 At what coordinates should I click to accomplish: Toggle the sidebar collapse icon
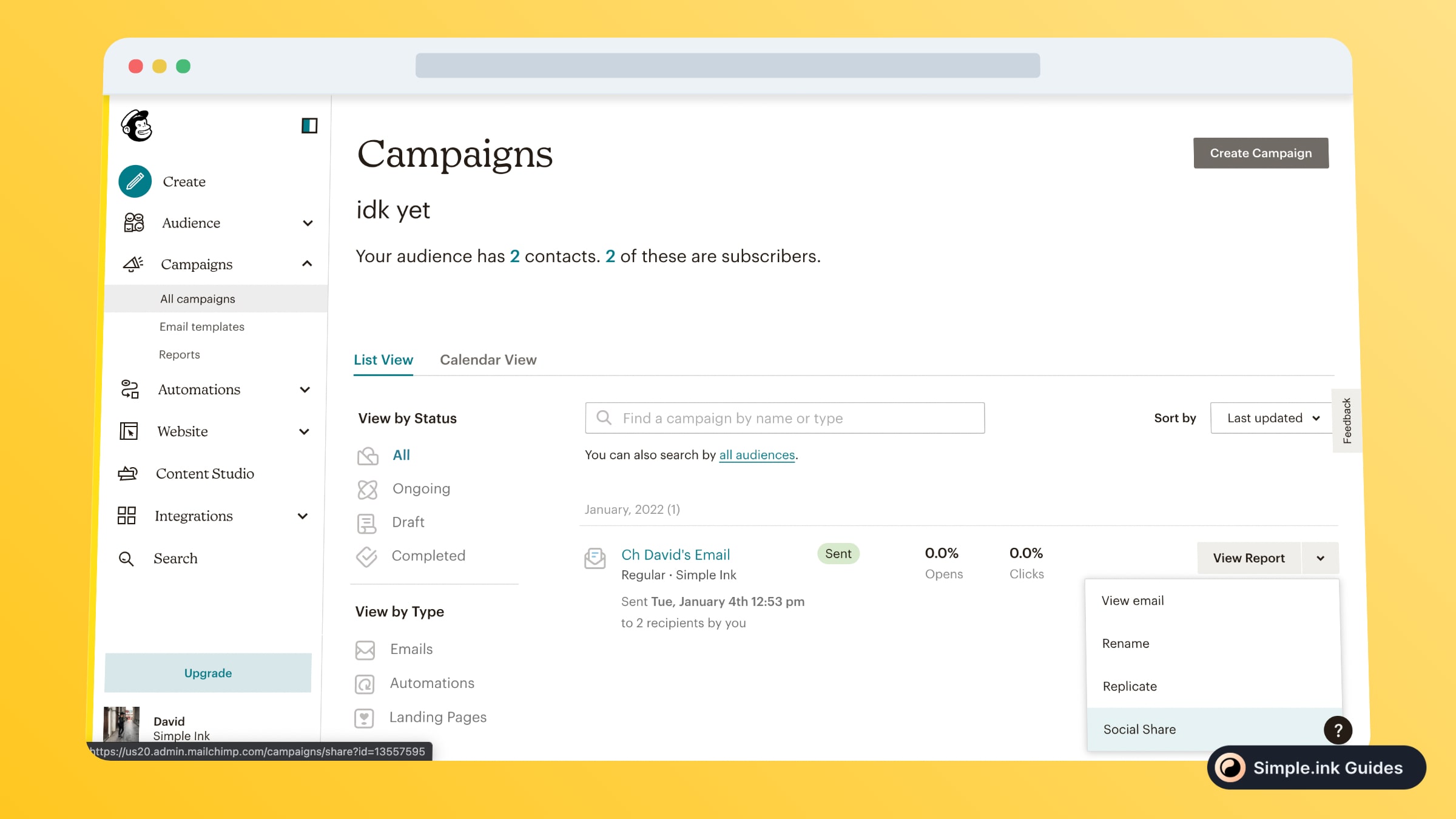309,126
